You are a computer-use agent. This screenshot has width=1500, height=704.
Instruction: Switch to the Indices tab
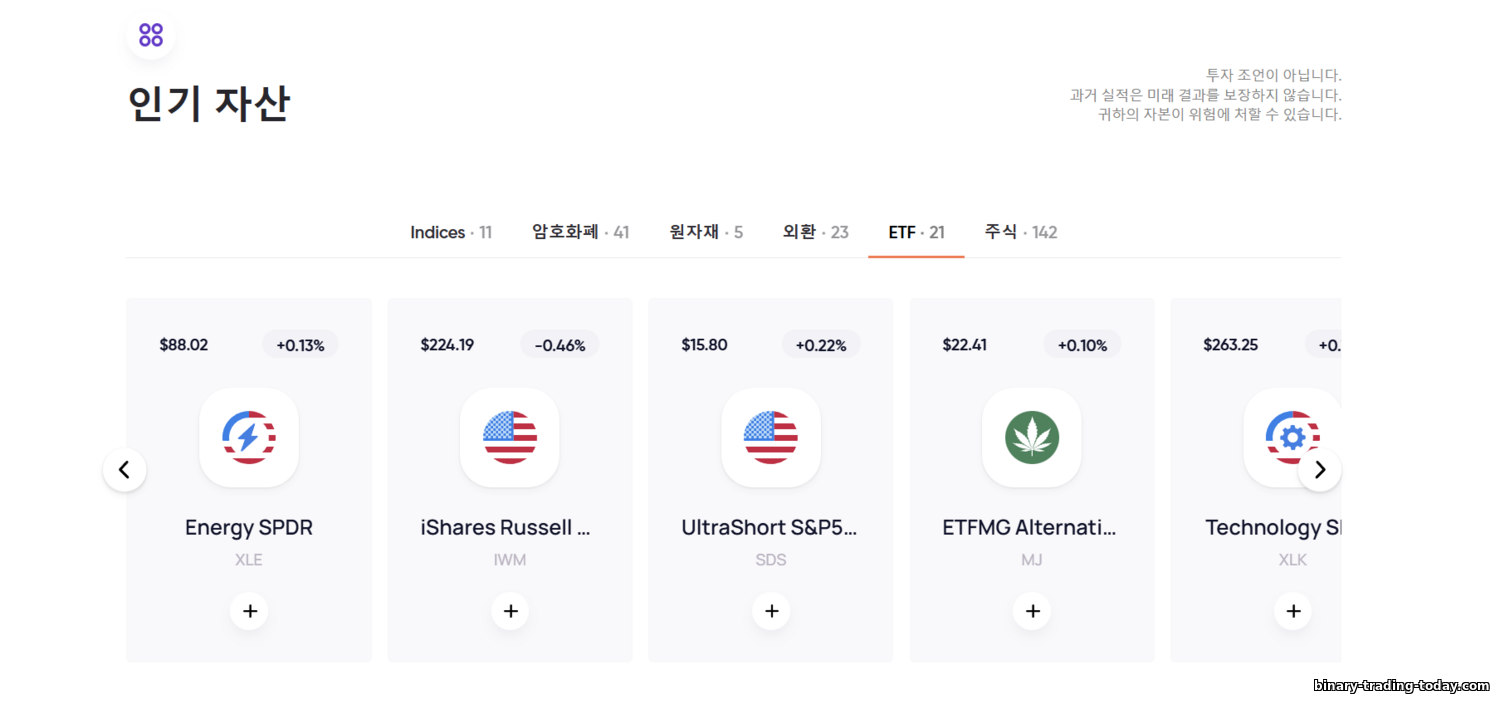coord(451,232)
